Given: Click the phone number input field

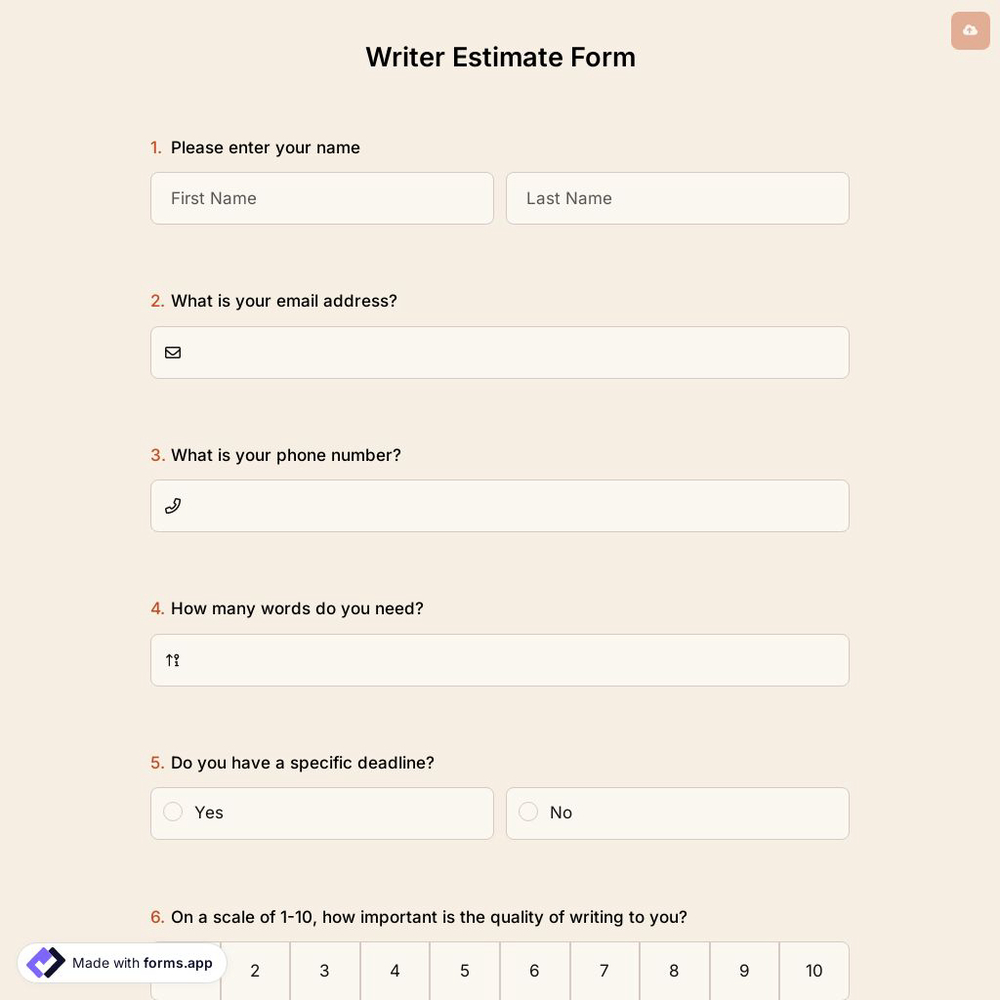Looking at the screenshot, I should tap(500, 505).
